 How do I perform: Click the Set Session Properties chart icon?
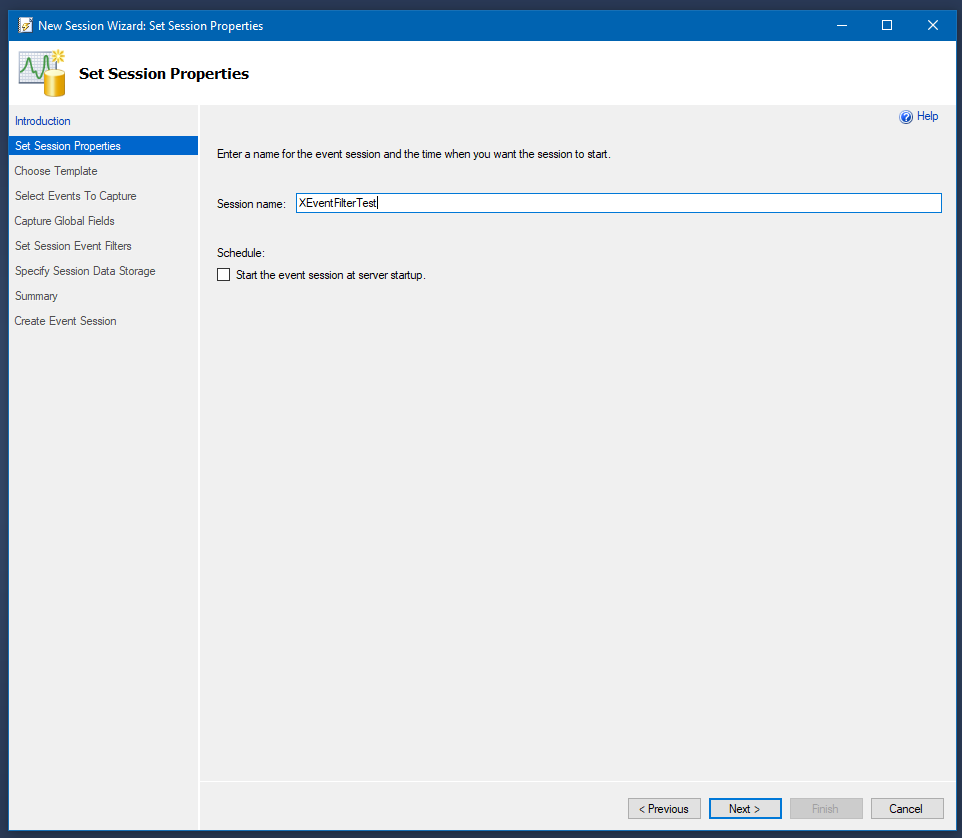(x=42, y=73)
